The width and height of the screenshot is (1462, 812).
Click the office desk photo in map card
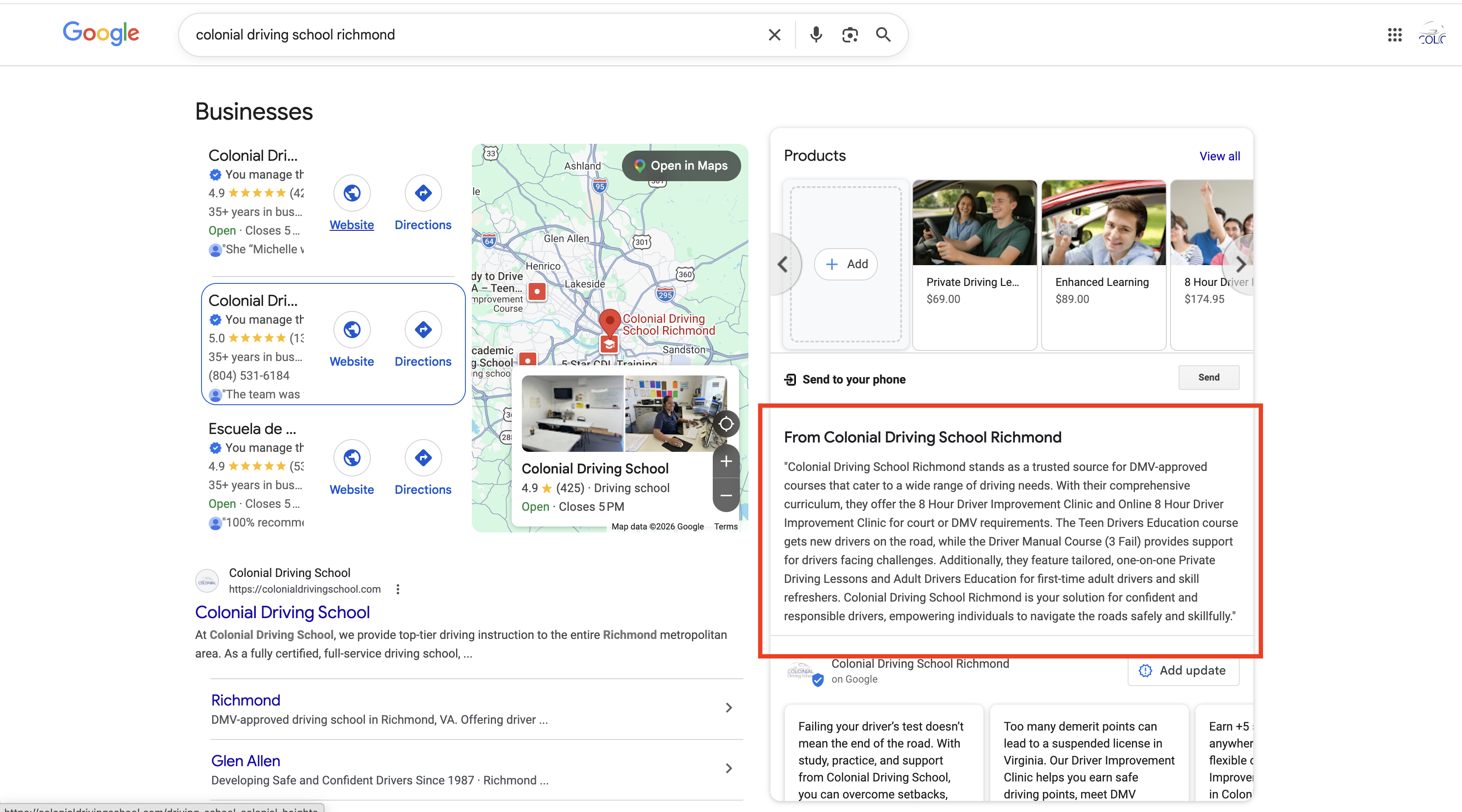coord(675,414)
